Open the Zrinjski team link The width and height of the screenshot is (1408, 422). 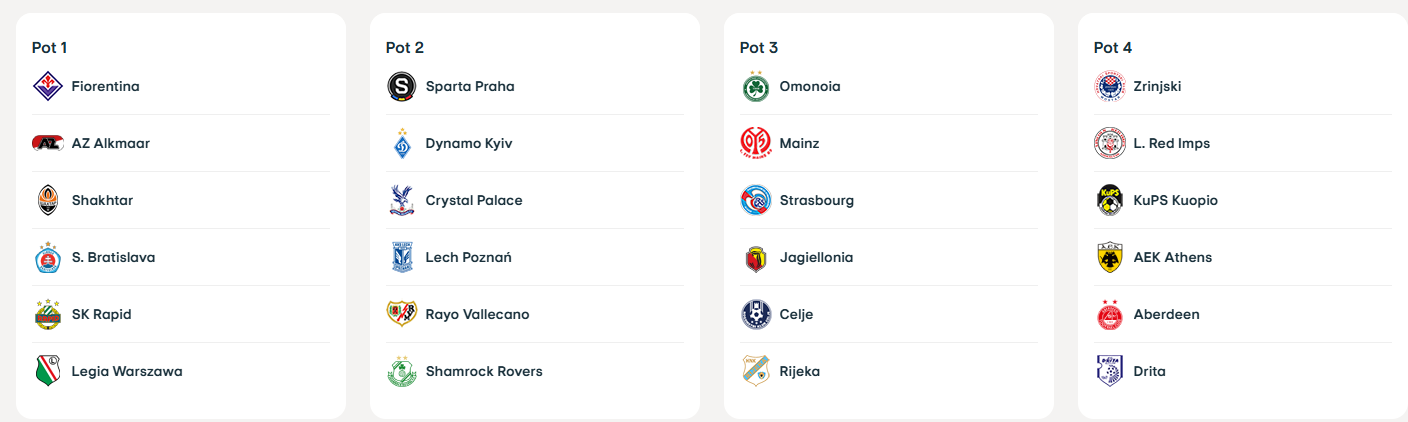1157,86
